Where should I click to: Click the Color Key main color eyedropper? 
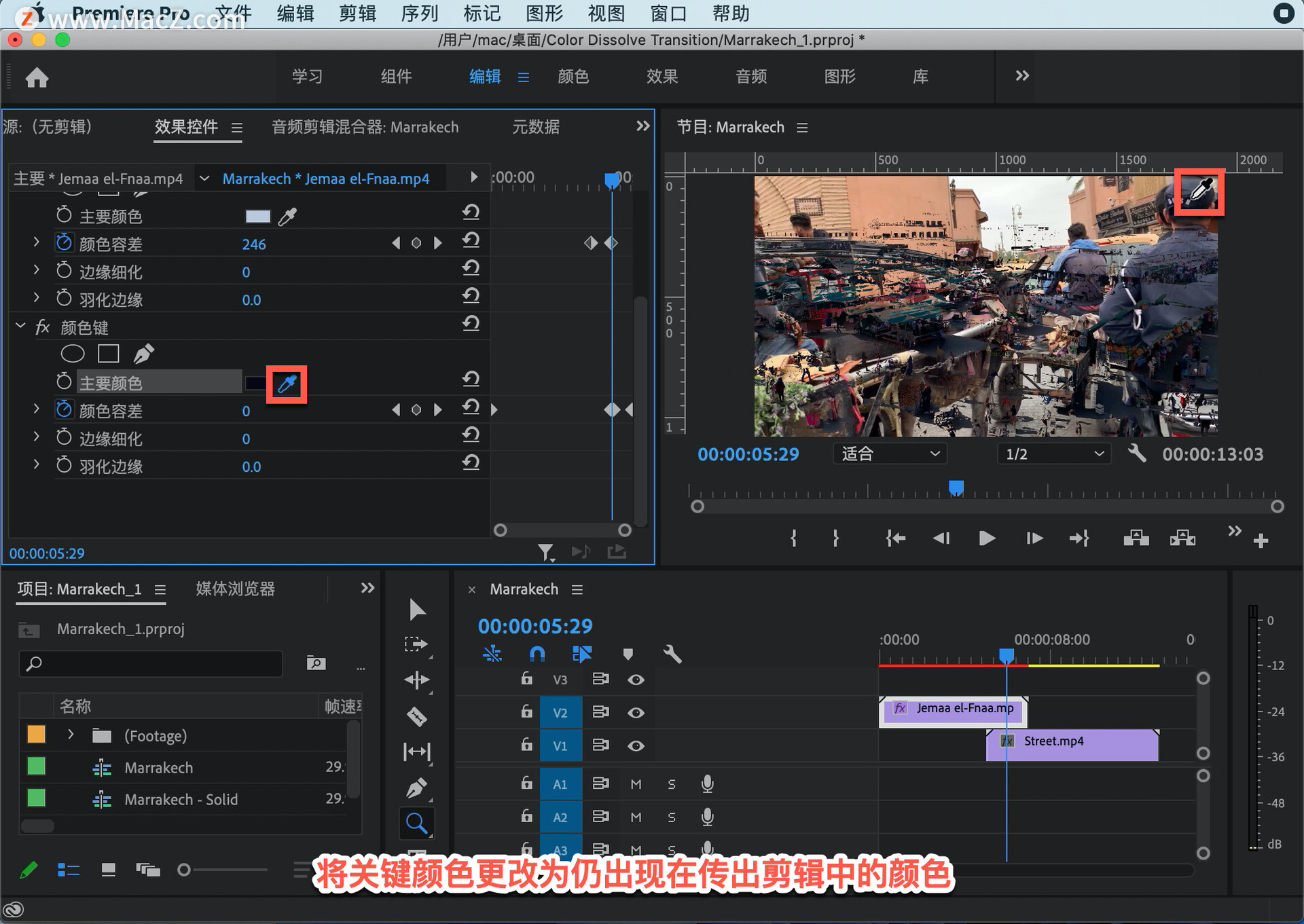tap(287, 384)
